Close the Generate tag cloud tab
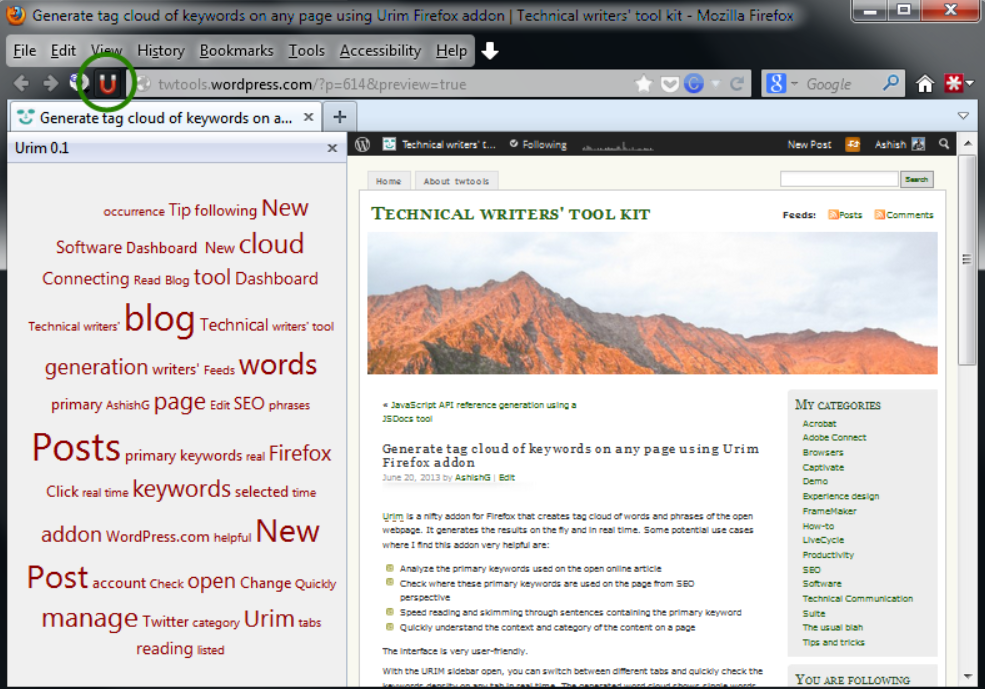The width and height of the screenshot is (985, 689). pos(308,117)
